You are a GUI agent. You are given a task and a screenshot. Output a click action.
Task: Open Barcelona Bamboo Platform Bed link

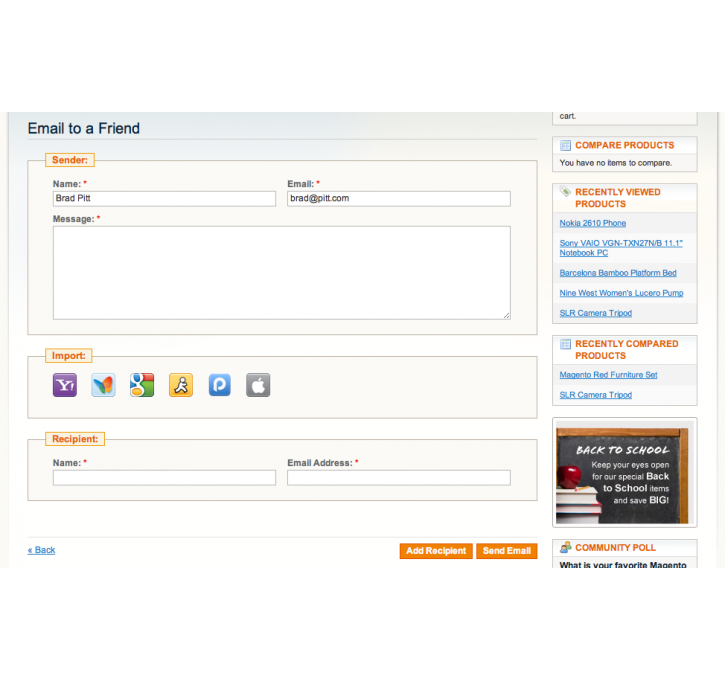coord(618,273)
